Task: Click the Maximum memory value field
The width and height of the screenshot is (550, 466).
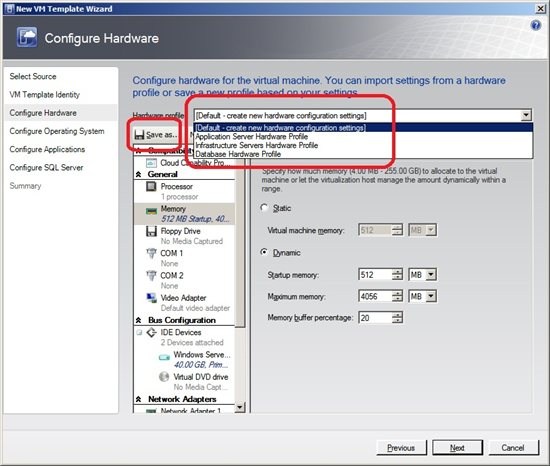Action: click(x=375, y=297)
